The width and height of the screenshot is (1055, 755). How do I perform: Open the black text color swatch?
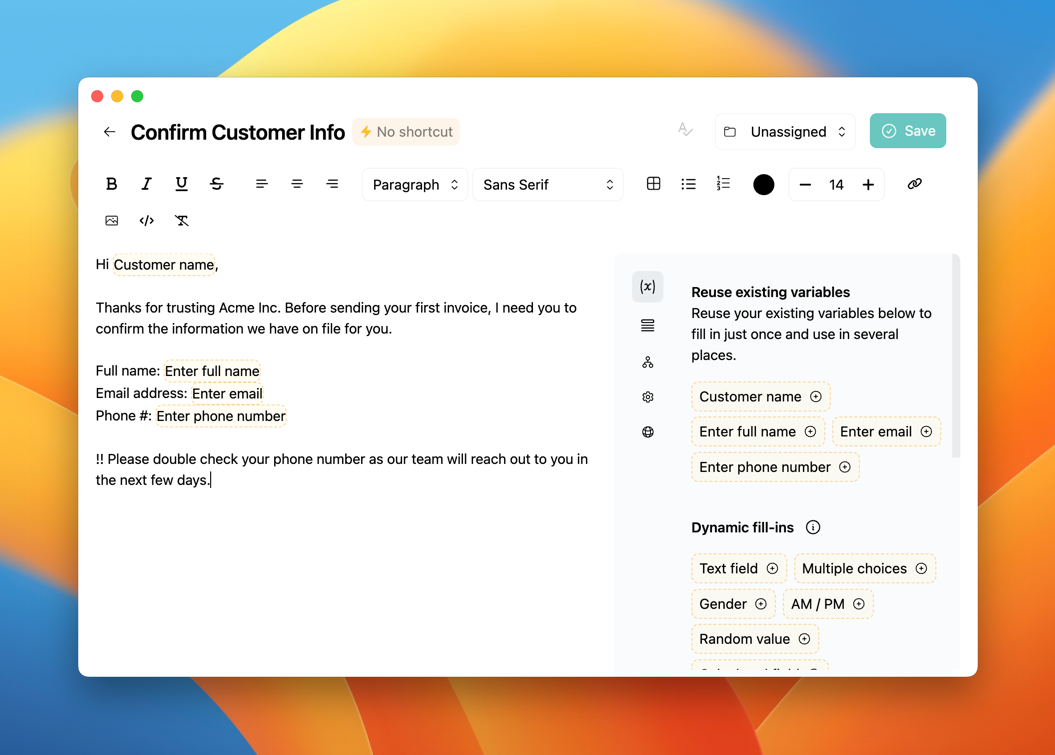763,185
